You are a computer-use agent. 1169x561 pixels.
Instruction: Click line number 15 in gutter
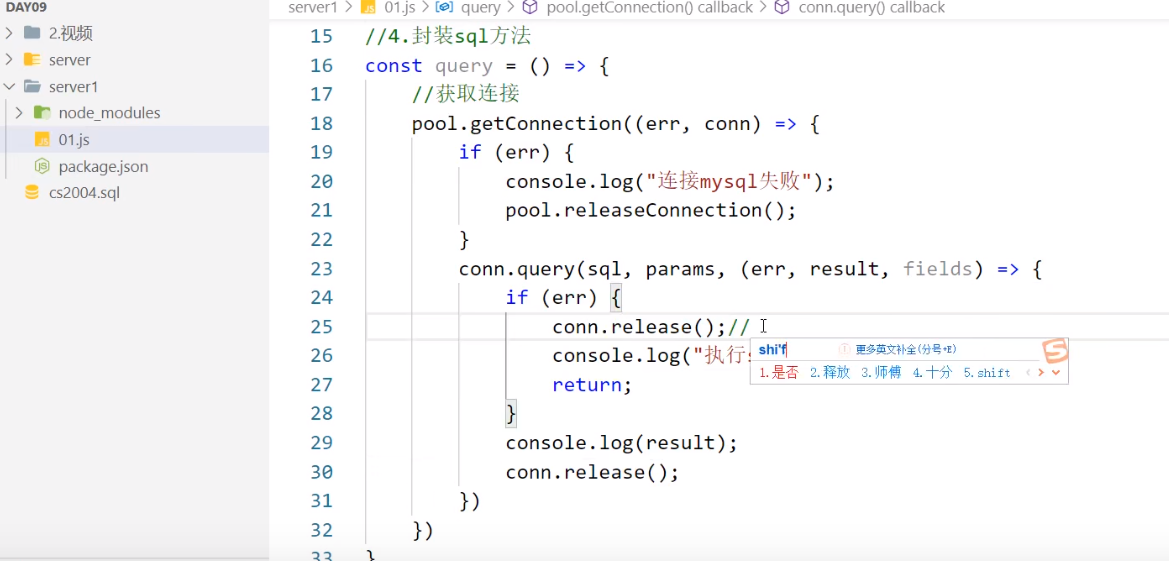(x=321, y=36)
